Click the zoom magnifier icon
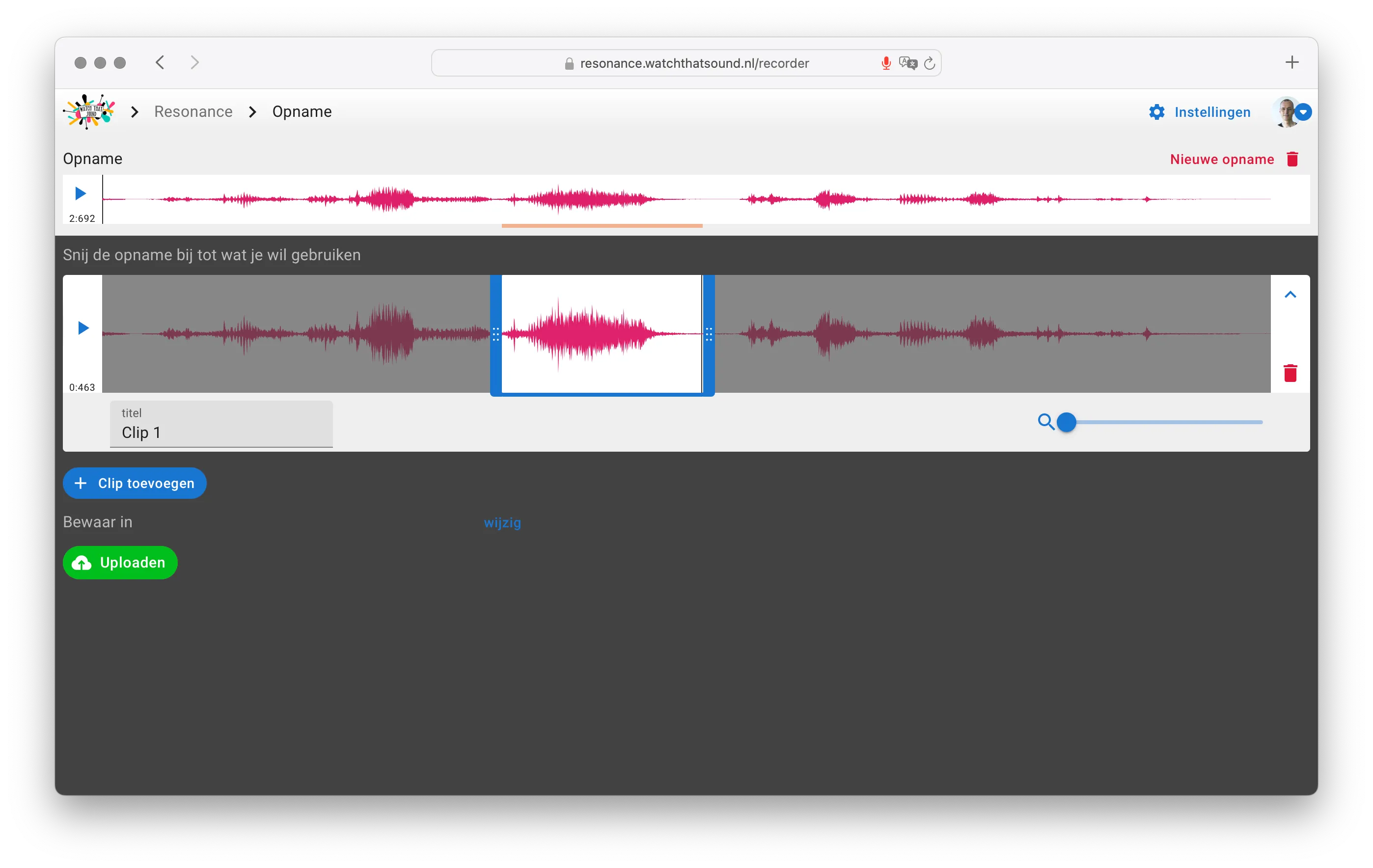The height and width of the screenshot is (868, 1373). 1046,422
